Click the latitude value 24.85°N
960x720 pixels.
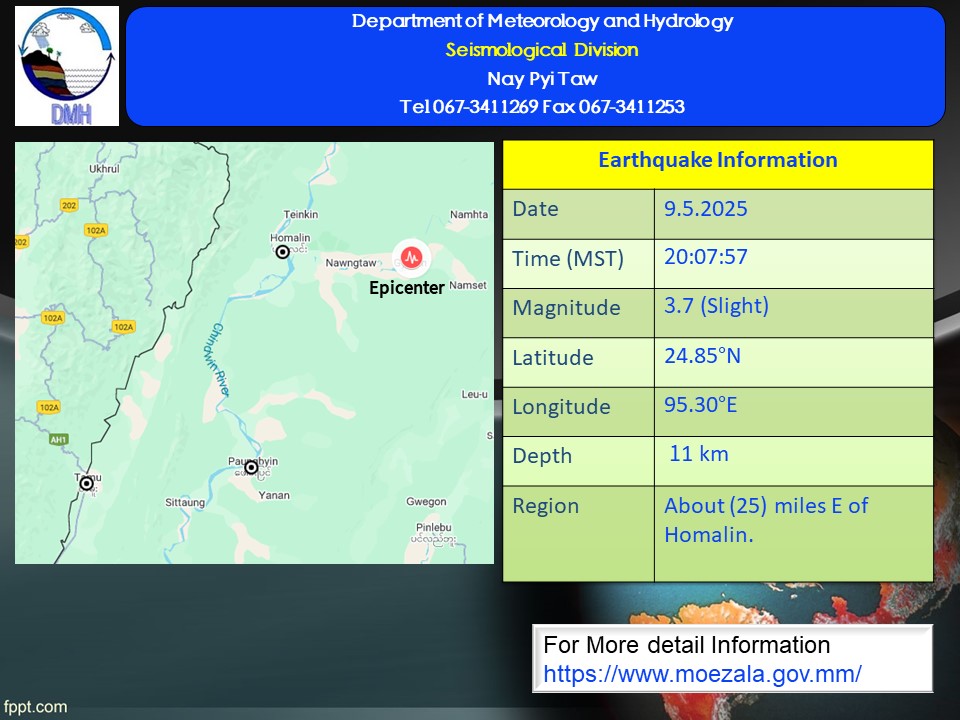pos(702,356)
